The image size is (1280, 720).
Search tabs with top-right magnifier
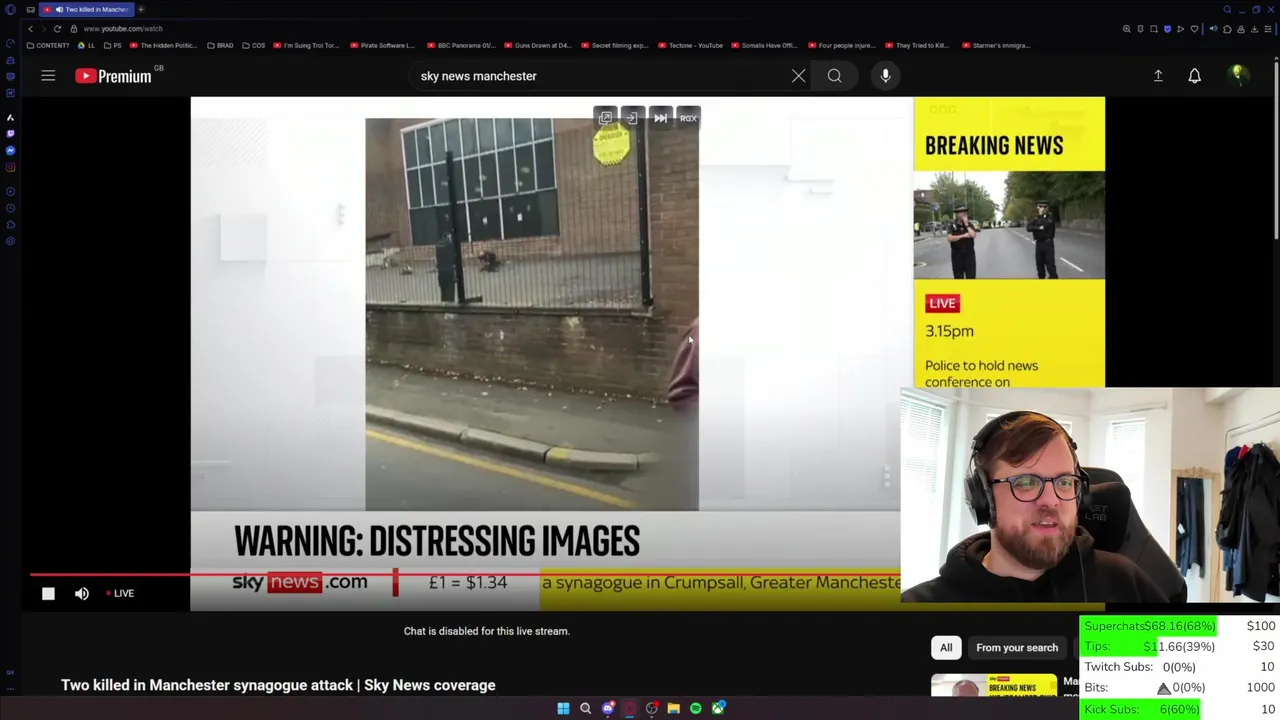click(1227, 9)
